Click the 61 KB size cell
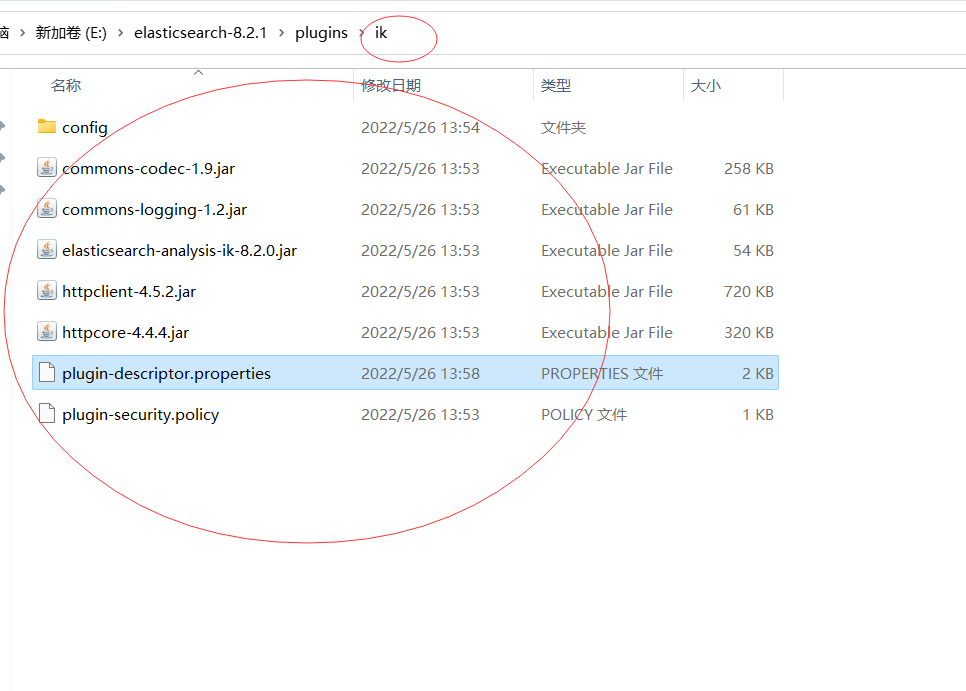 (x=753, y=209)
